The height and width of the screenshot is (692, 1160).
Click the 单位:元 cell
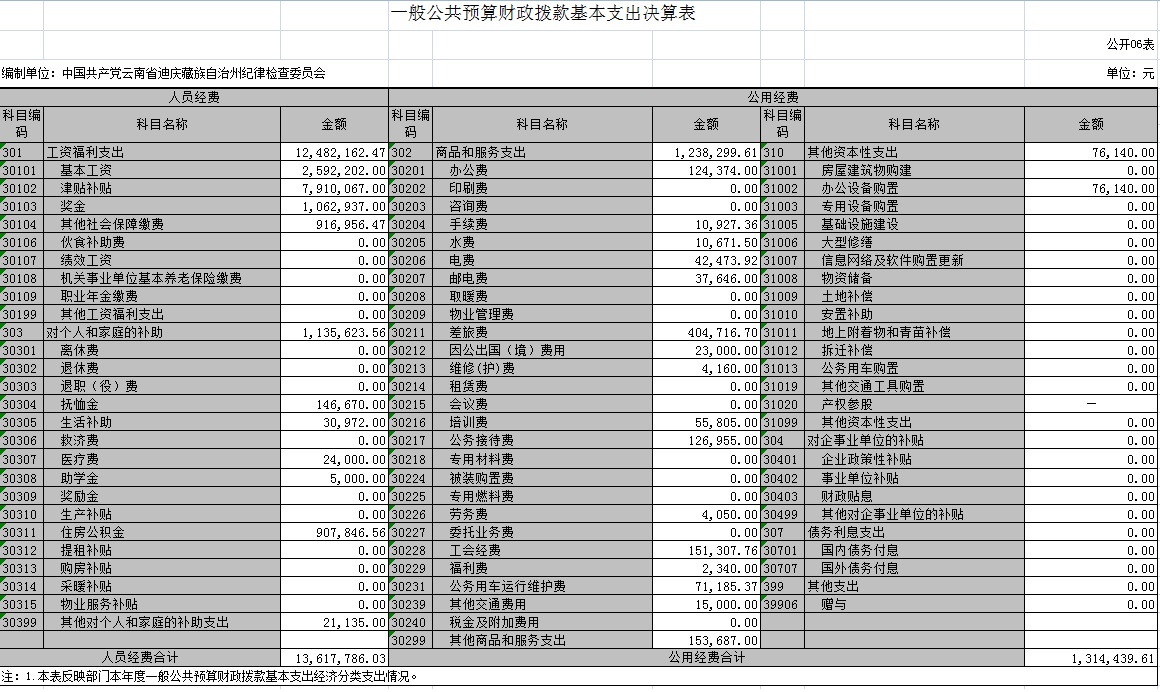pos(1130,73)
